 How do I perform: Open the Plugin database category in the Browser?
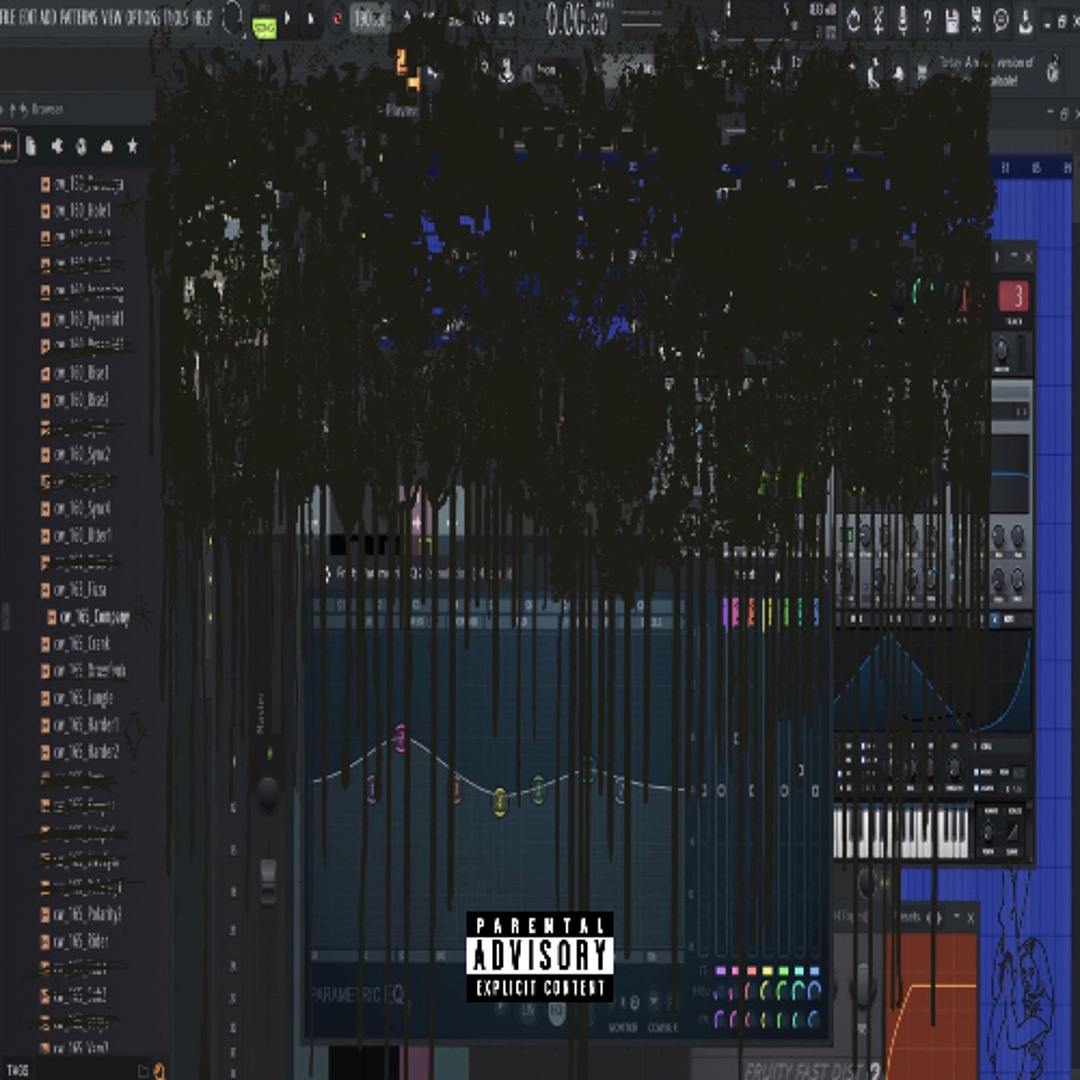(57, 146)
